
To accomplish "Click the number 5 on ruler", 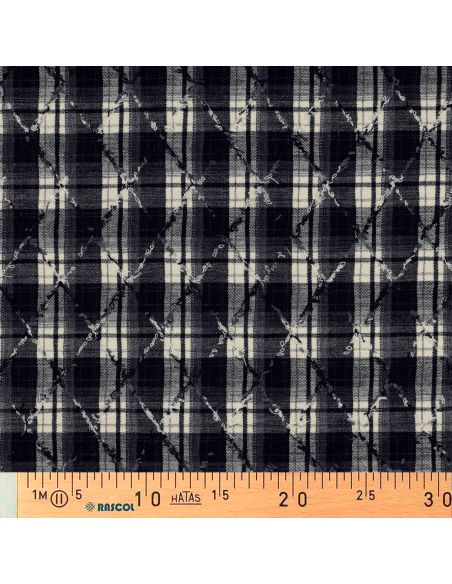I will click(x=79, y=495).
